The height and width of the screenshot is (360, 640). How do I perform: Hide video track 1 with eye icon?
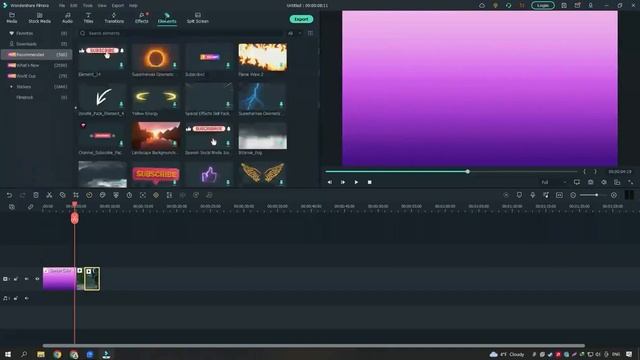[37, 279]
